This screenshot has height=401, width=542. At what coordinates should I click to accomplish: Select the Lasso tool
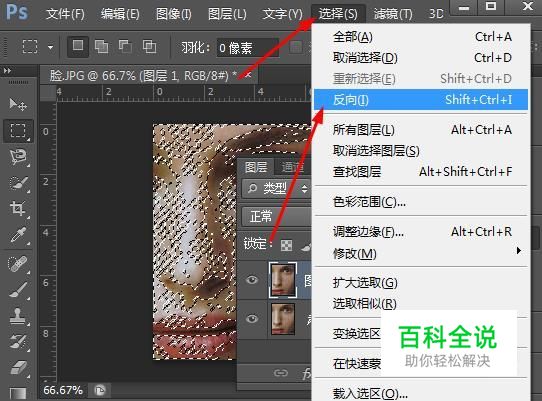coord(18,157)
